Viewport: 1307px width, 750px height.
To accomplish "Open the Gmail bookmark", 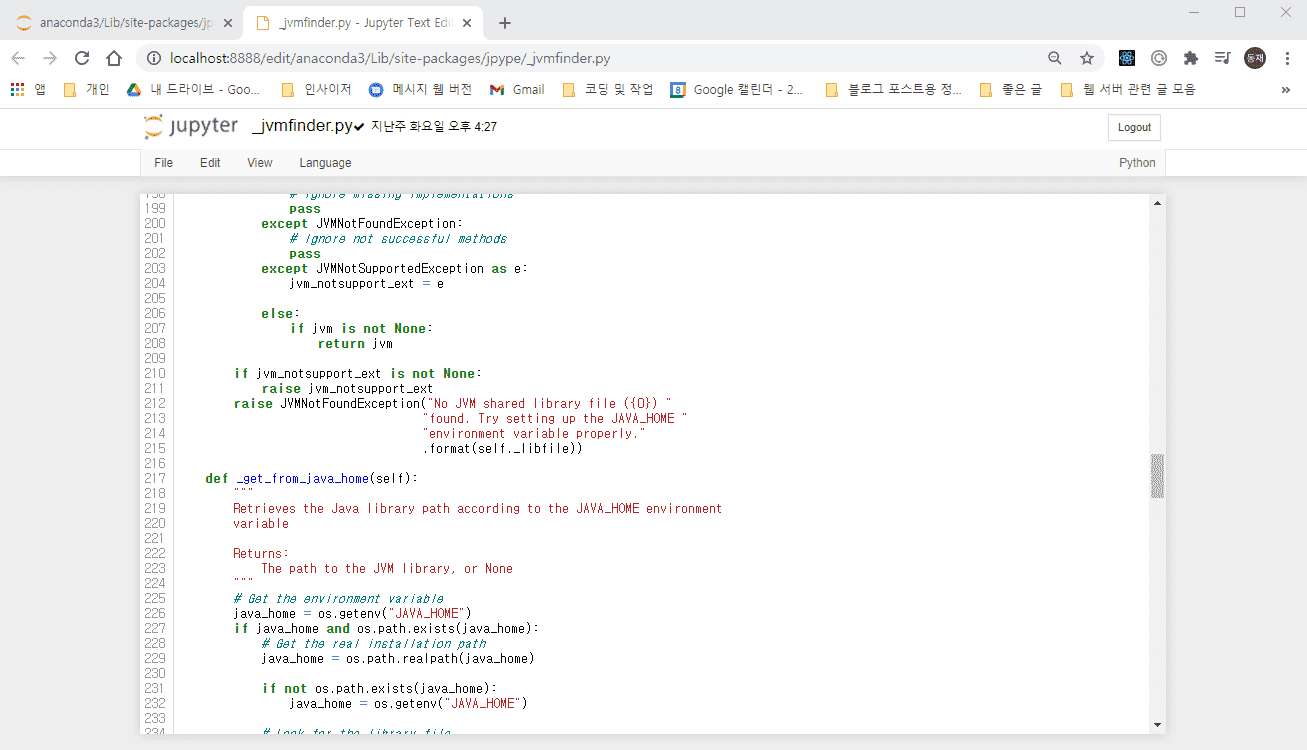I will point(517,89).
